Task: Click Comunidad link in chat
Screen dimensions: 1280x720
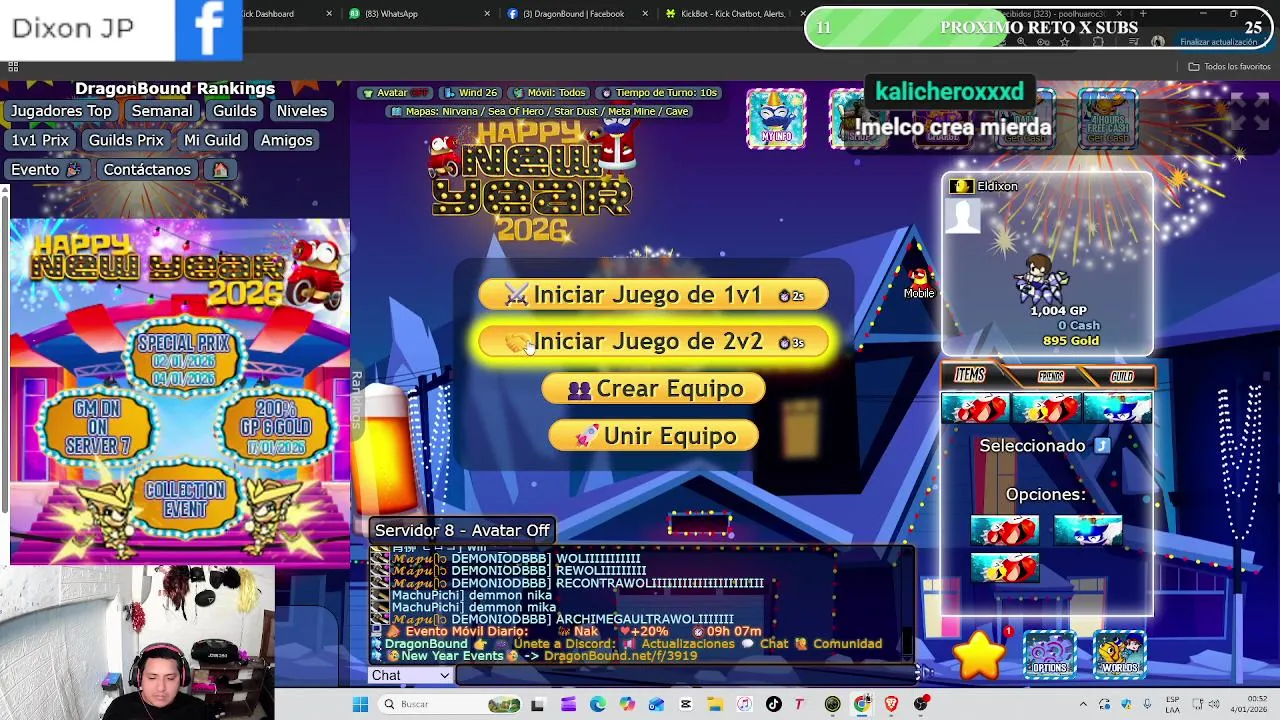Action: click(x=847, y=644)
